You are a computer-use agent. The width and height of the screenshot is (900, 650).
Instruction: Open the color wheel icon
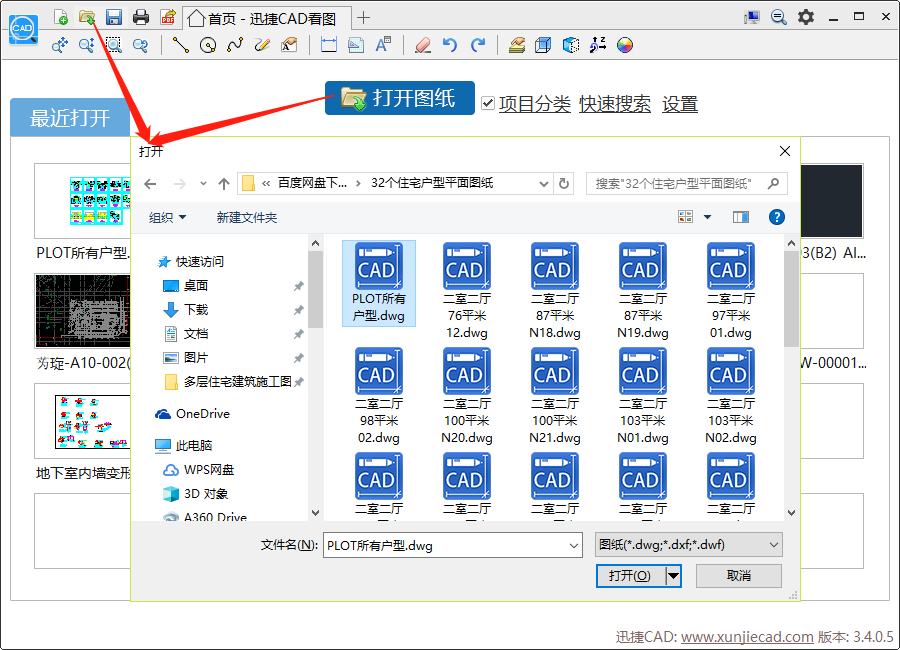coord(624,45)
